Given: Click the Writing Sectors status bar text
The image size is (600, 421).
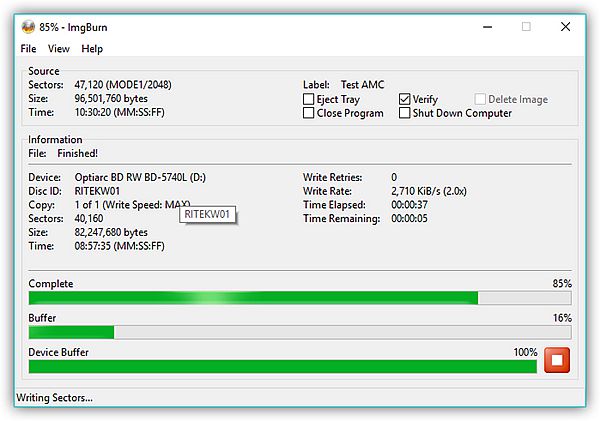Looking at the screenshot, I should coord(54,398).
